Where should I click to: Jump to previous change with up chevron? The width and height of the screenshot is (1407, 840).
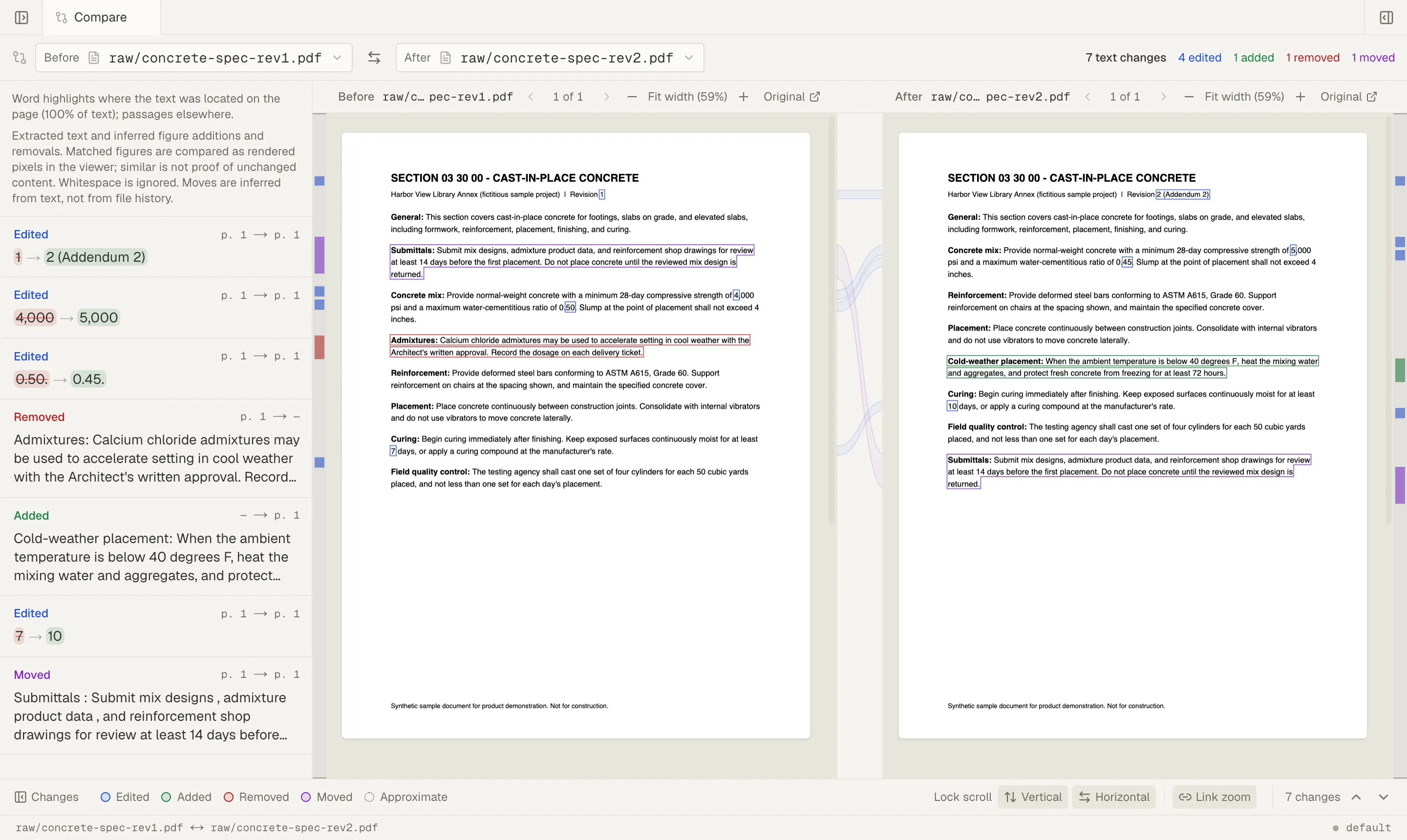[1356, 797]
